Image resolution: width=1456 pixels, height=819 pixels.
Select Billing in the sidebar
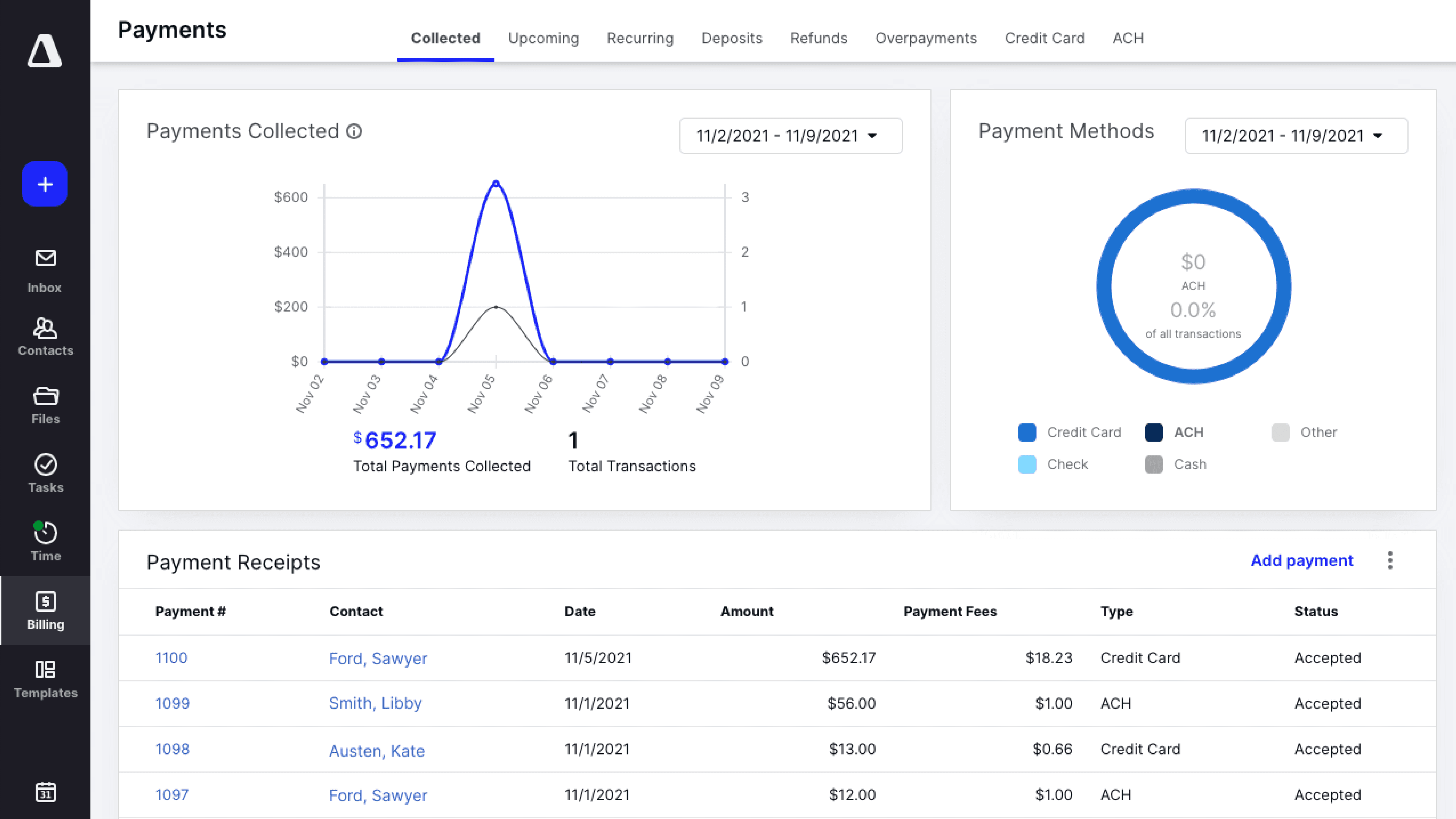pos(45,610)
